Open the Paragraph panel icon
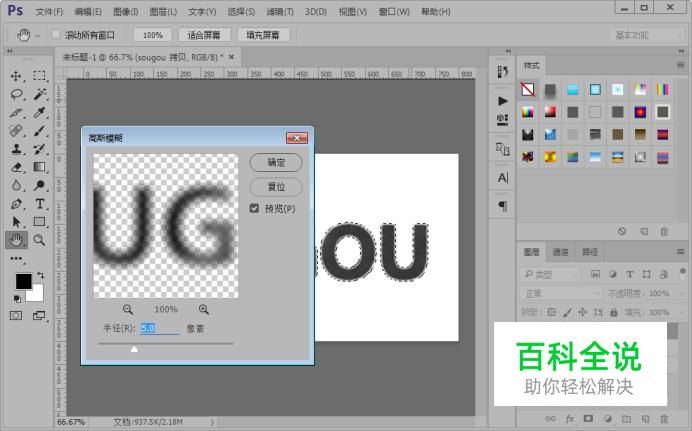Screen dimensions: 692x431 [502, 206]
